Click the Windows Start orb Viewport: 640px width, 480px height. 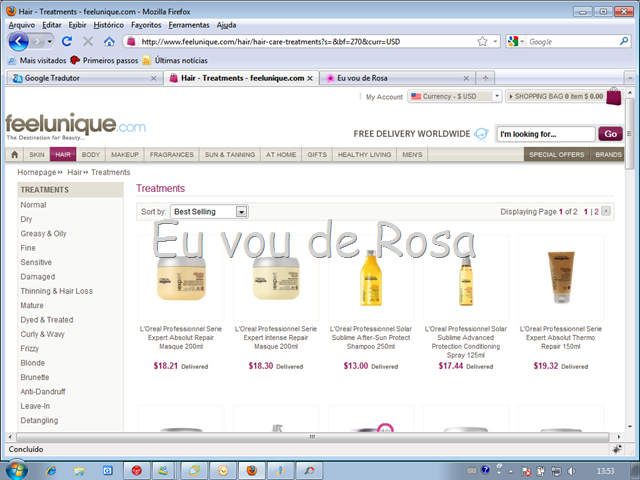(16, 470)
